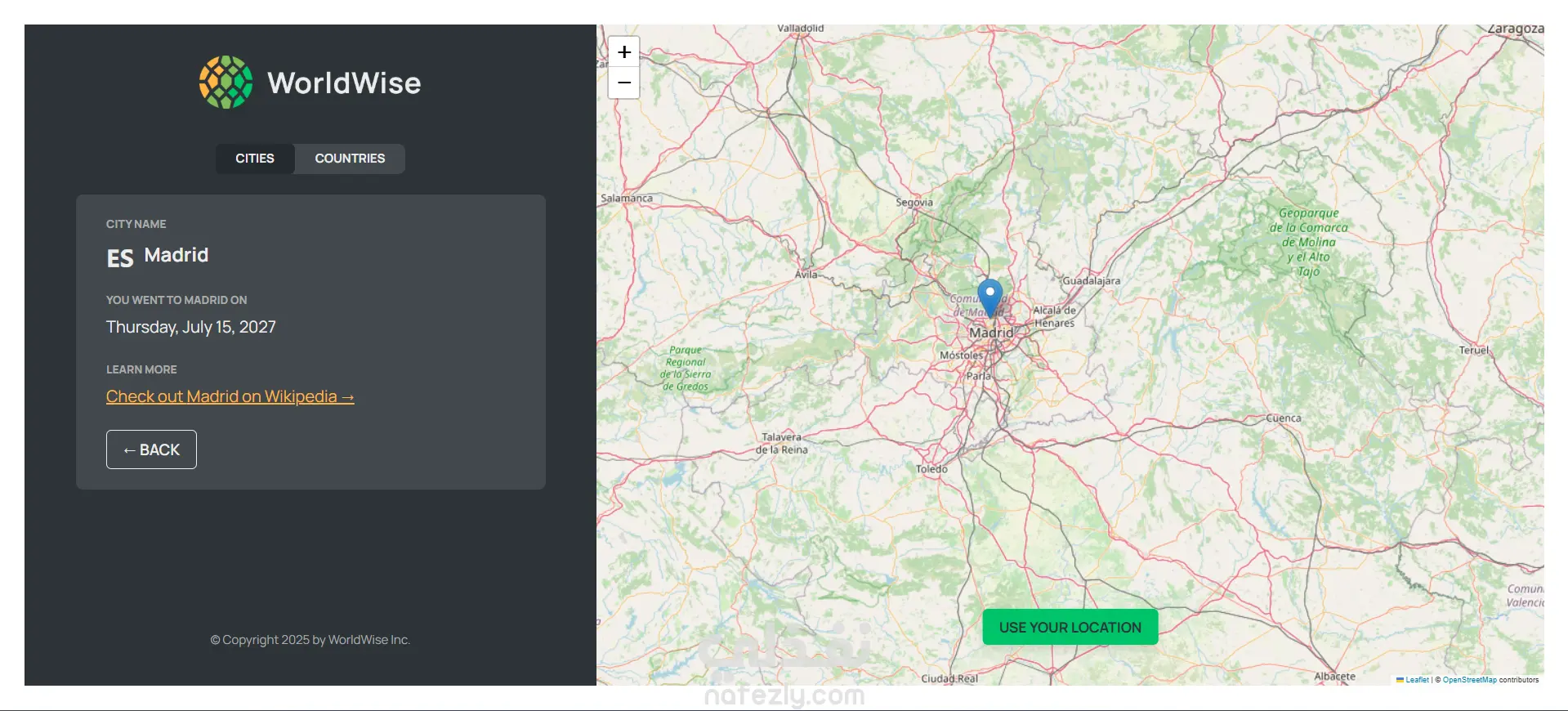Click the WorldWise logo icon
1568x711 pixels.
226,83
